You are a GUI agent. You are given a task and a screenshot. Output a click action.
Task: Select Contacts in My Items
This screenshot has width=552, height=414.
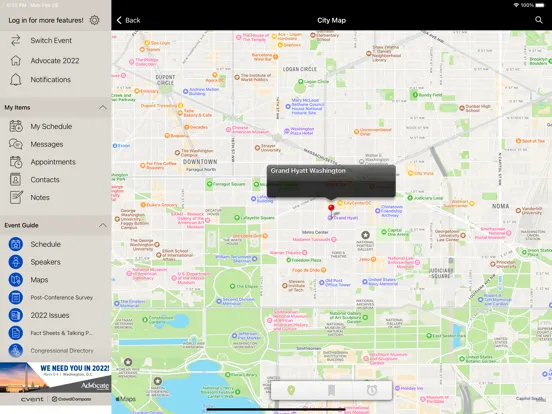point(56,180)
